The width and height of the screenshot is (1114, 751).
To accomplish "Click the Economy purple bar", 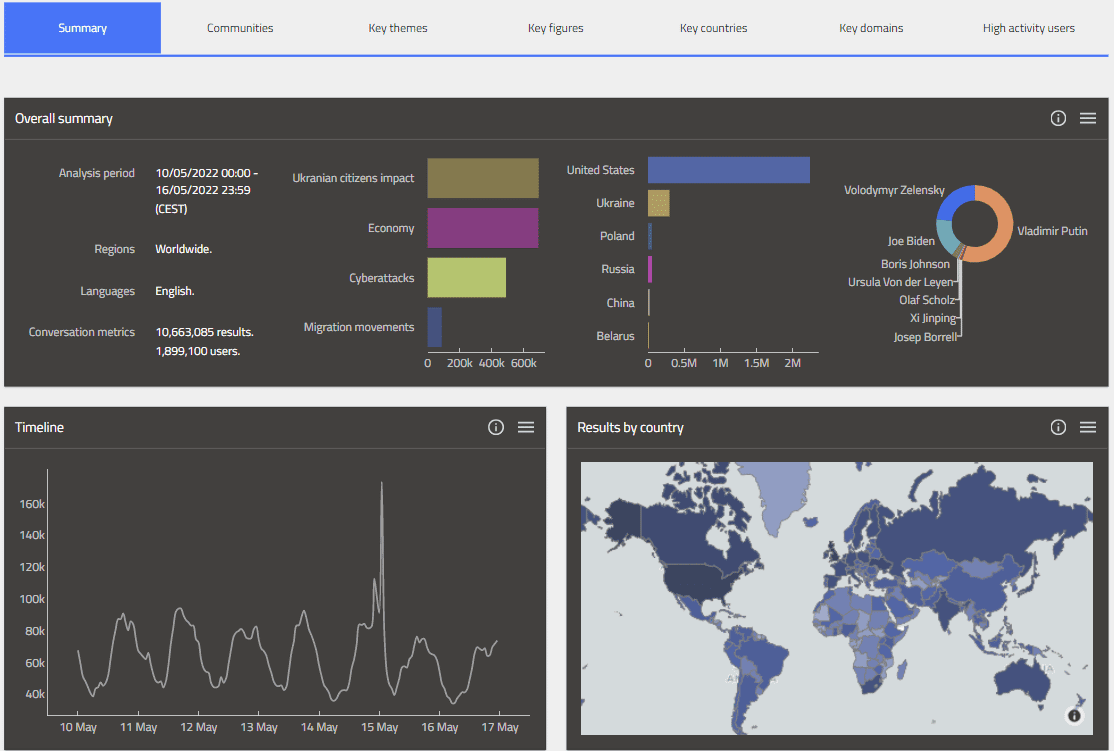I will point(482,228).
